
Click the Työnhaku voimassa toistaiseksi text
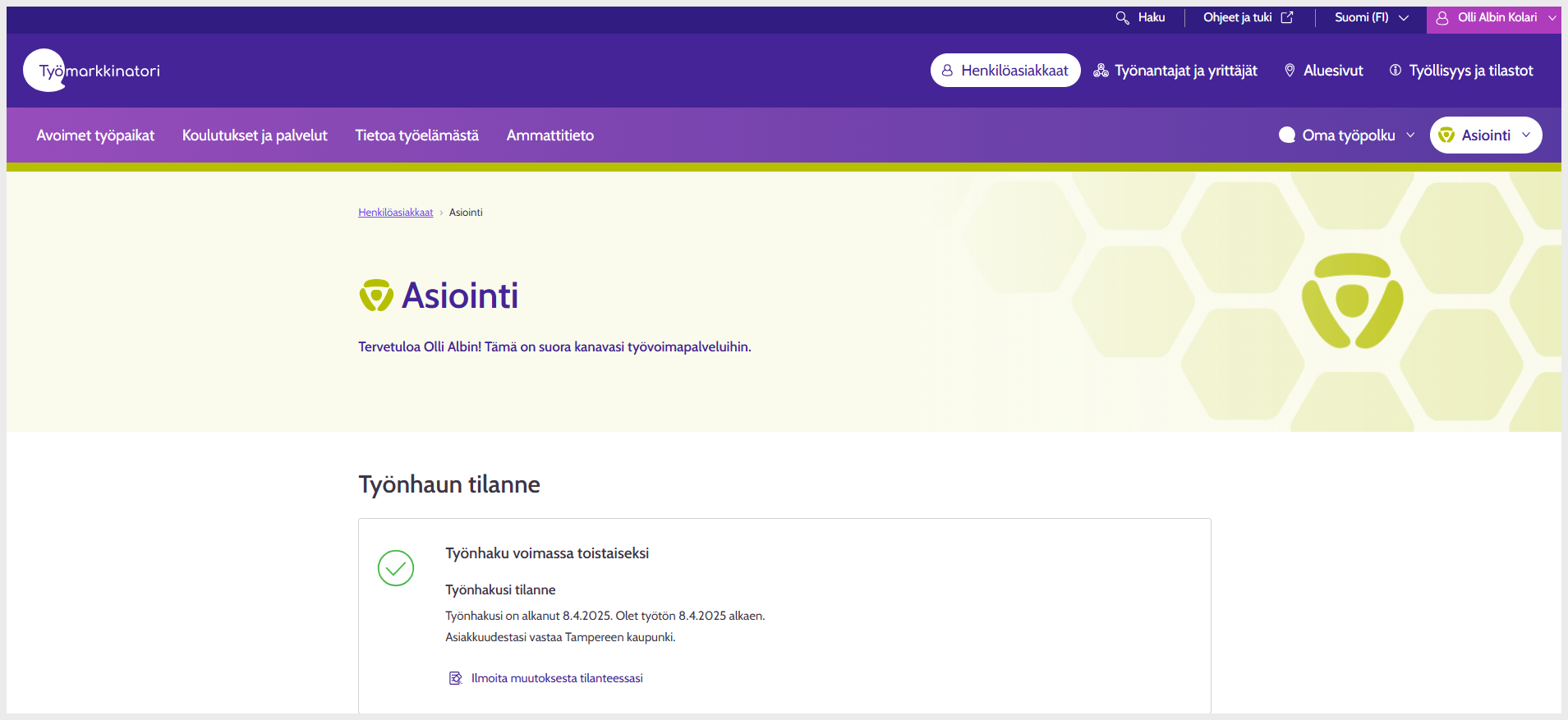pyautogui.click(x=547, y=553)
